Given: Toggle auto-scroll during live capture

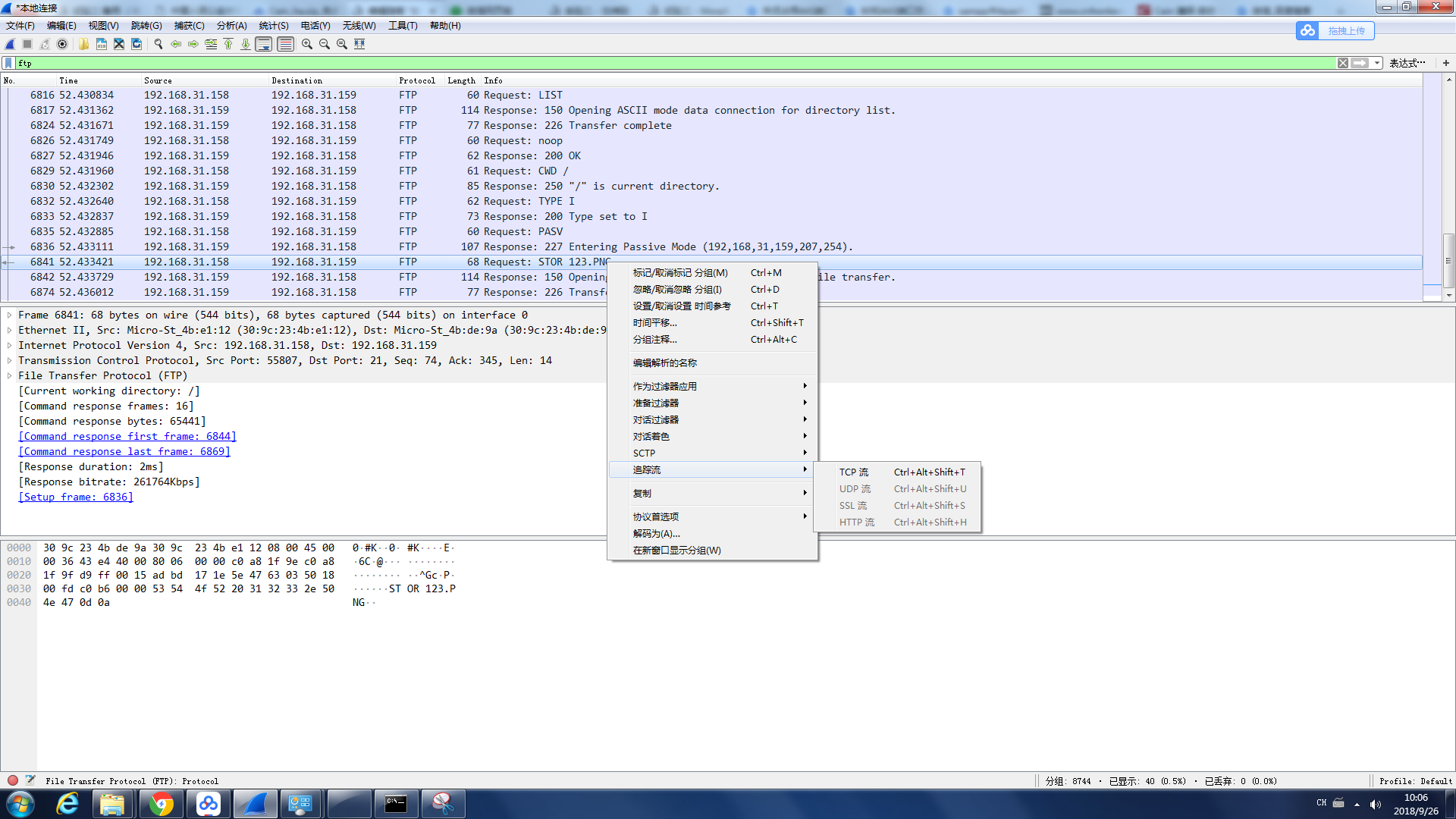Looking at the screenshot, I should (x=263, y=44).
